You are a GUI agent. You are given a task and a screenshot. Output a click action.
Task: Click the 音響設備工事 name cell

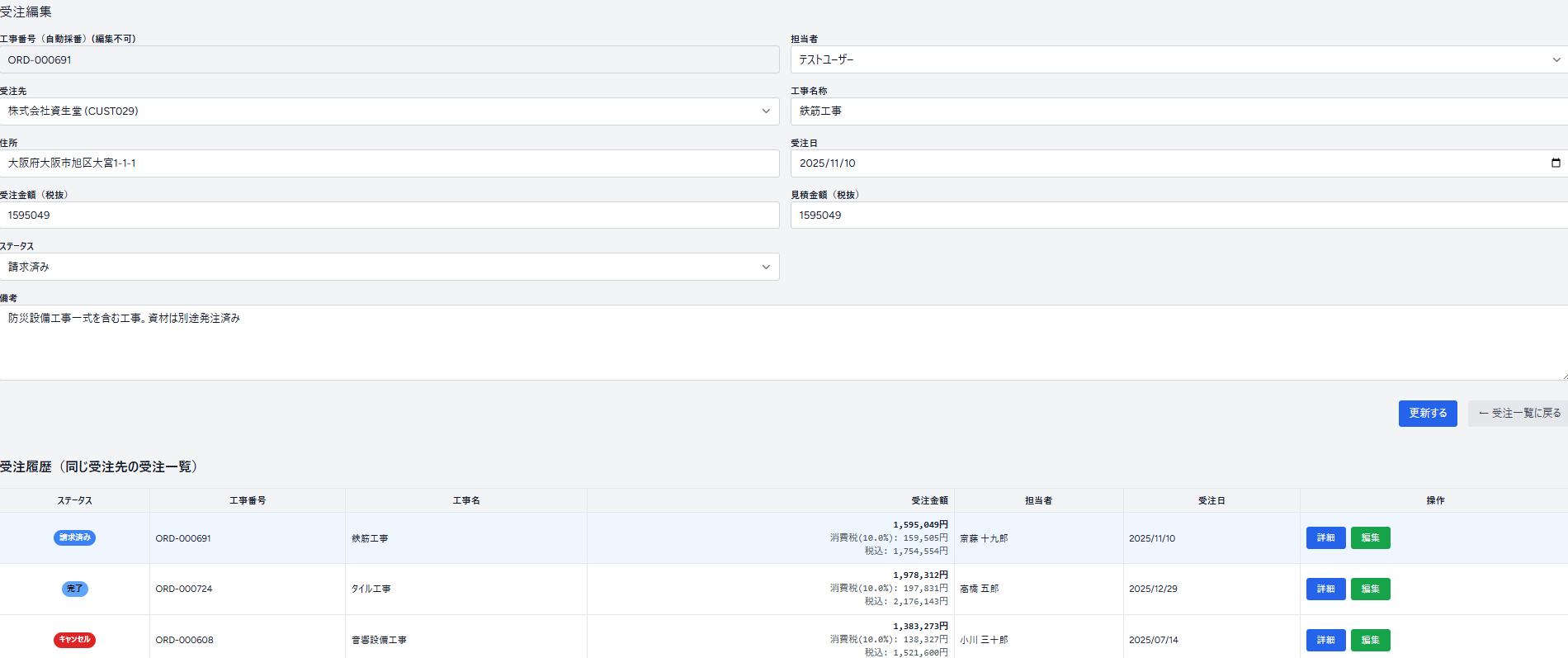pos(466,637)
